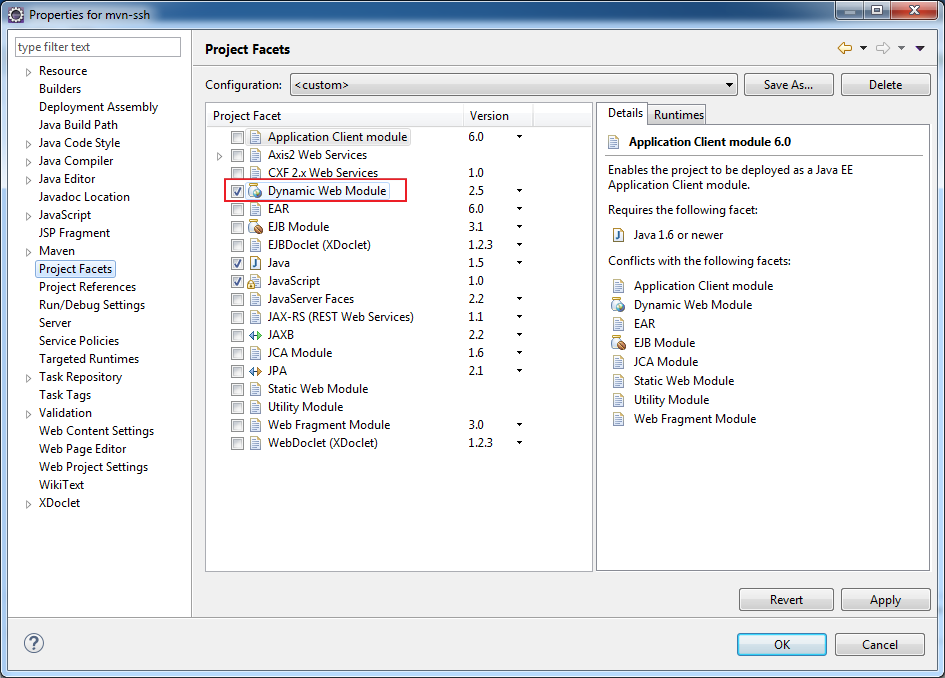This screenshot has height=678, width=945.
Task: Click the Static Web Module page icon in facet list
Action: (256, 389)
